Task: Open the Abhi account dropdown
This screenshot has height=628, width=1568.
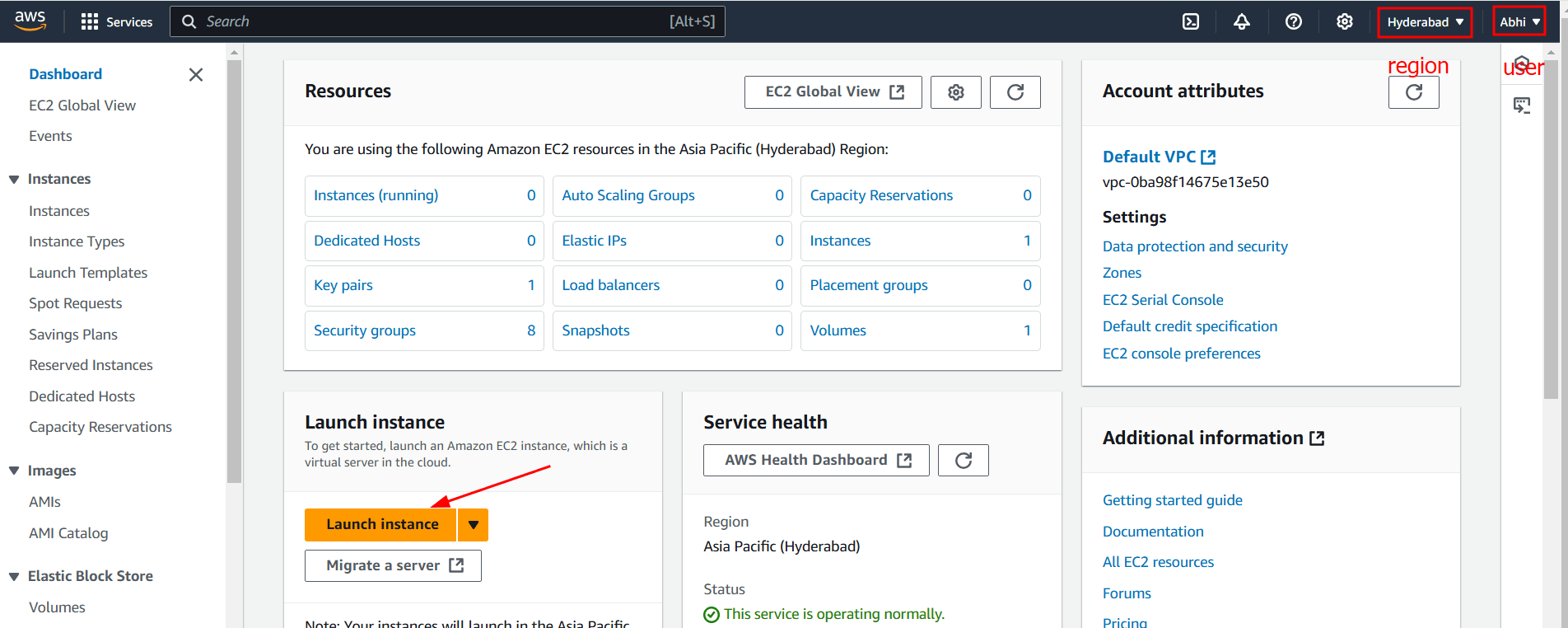Action: click(1519, 22)
